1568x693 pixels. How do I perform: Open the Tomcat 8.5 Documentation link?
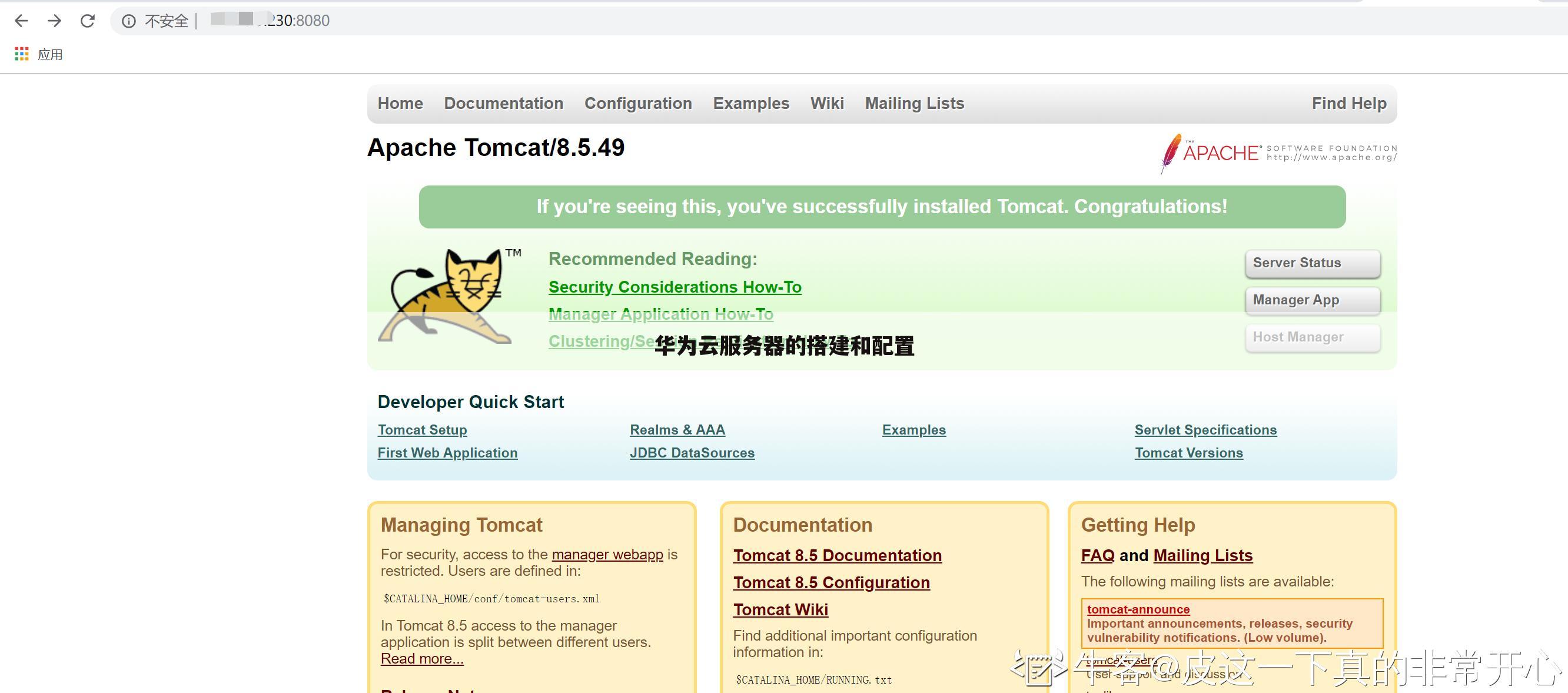pos(837,555)
